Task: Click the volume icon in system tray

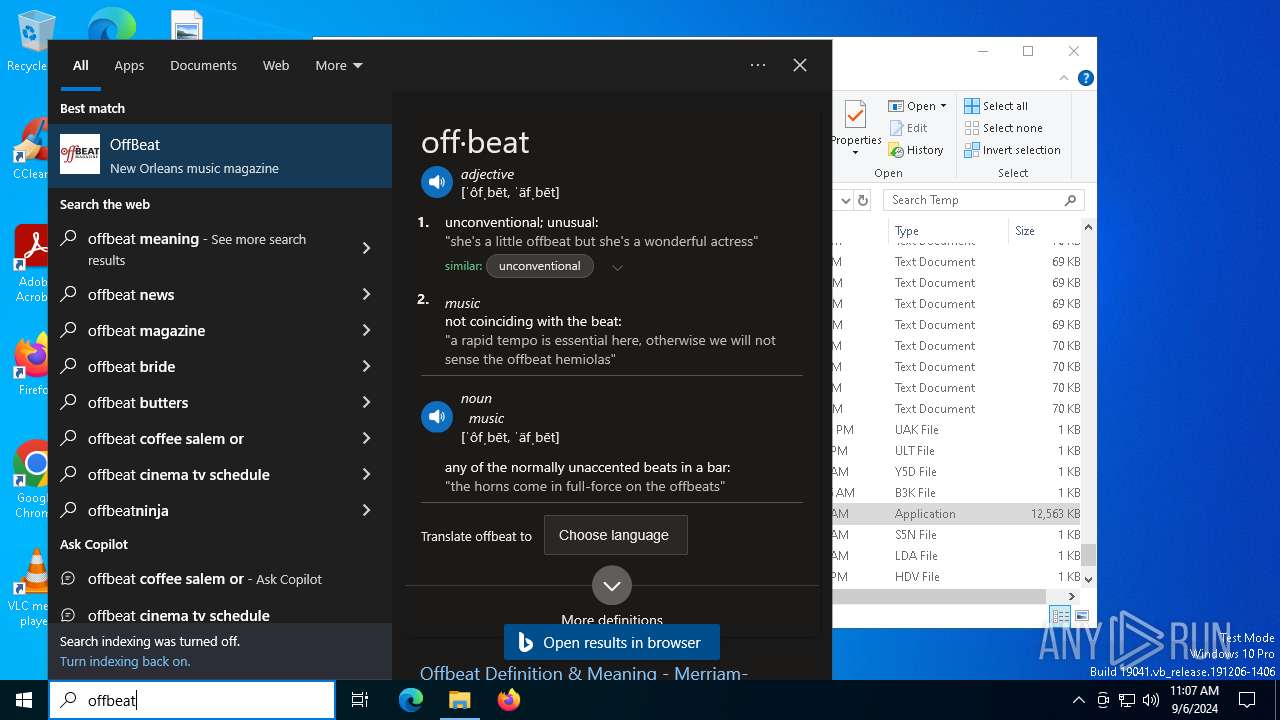Action: pyautogui.click(x=1150, y=700)
